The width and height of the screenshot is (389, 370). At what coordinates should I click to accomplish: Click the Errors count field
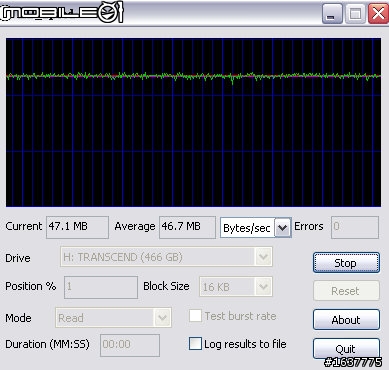(x=355, y=227)
